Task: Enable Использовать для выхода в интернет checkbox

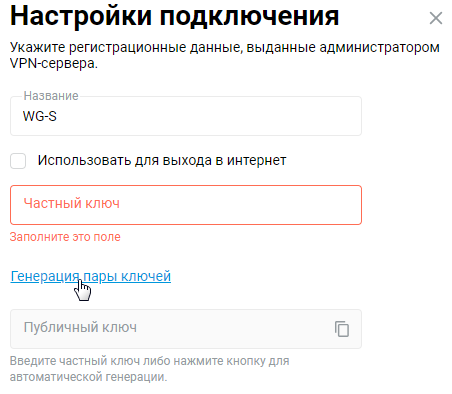Action: point(18,161)
